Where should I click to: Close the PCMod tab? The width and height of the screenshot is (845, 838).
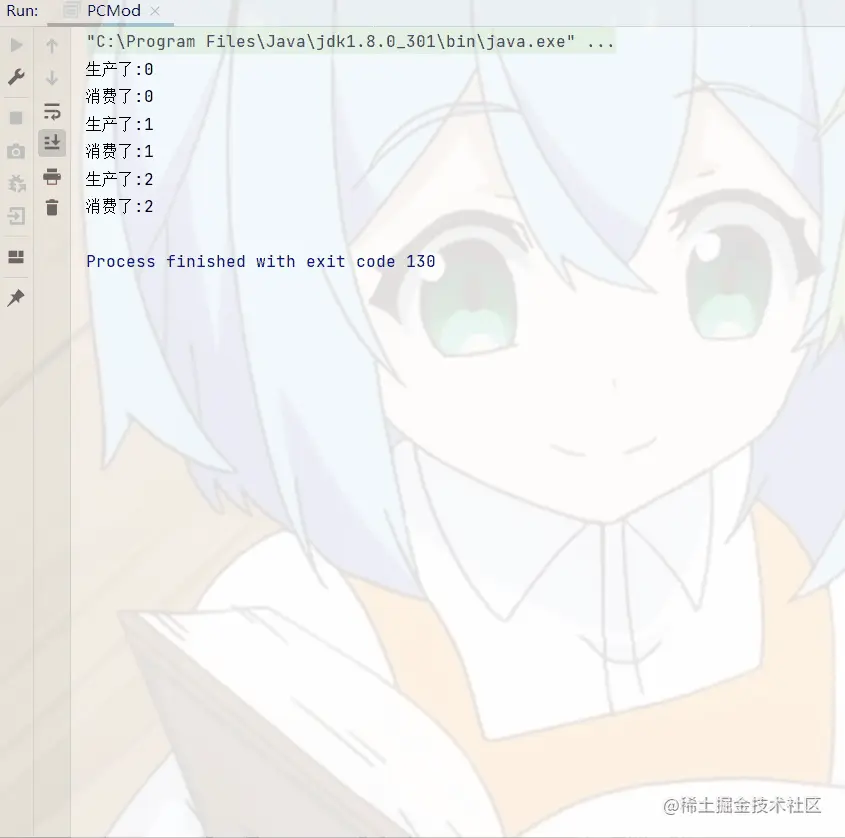click(x=155, y=11)
